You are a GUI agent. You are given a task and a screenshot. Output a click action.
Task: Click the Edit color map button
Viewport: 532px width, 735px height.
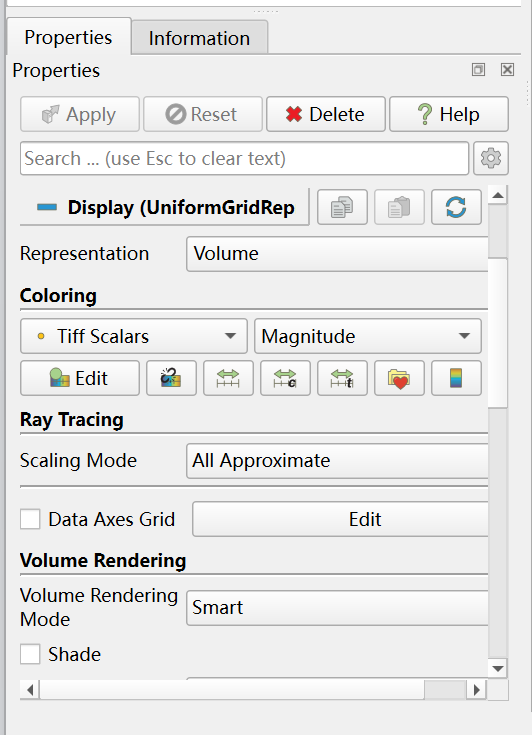click(80, 378)
